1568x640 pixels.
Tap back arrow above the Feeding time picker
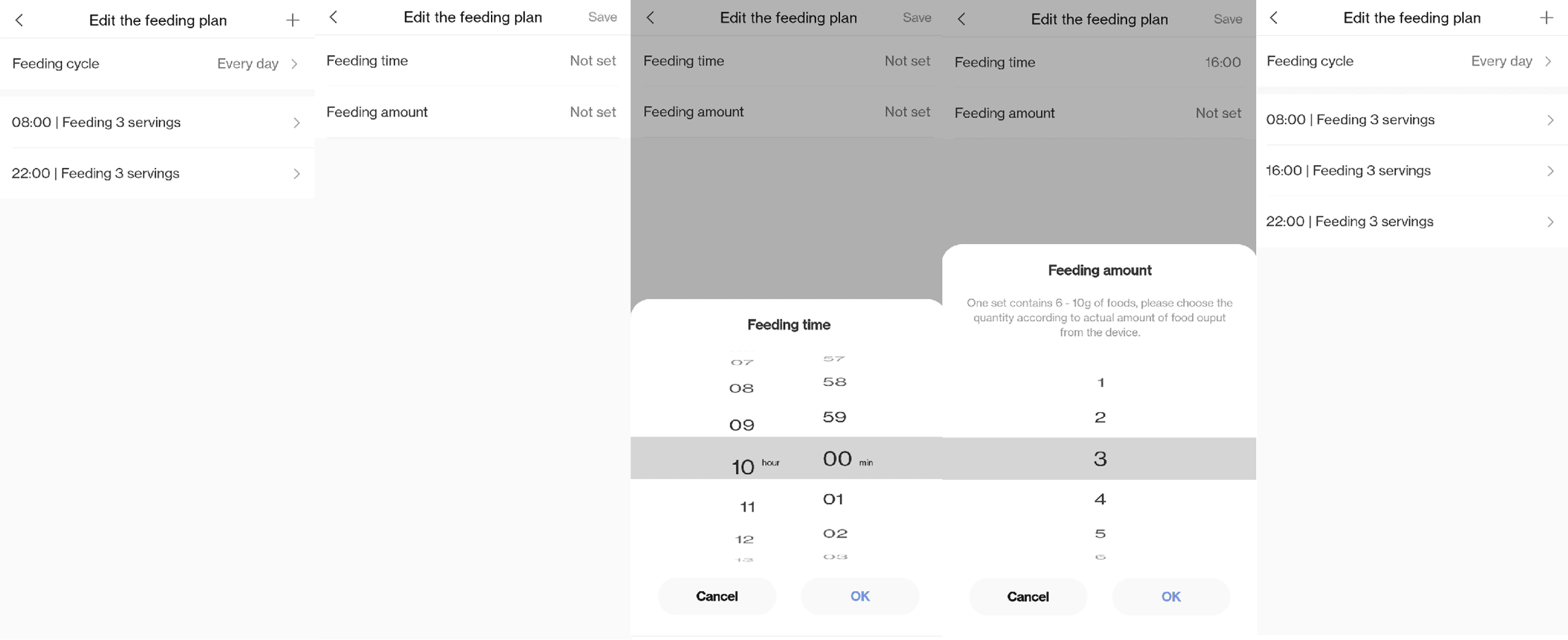click(x=650, y=18)
